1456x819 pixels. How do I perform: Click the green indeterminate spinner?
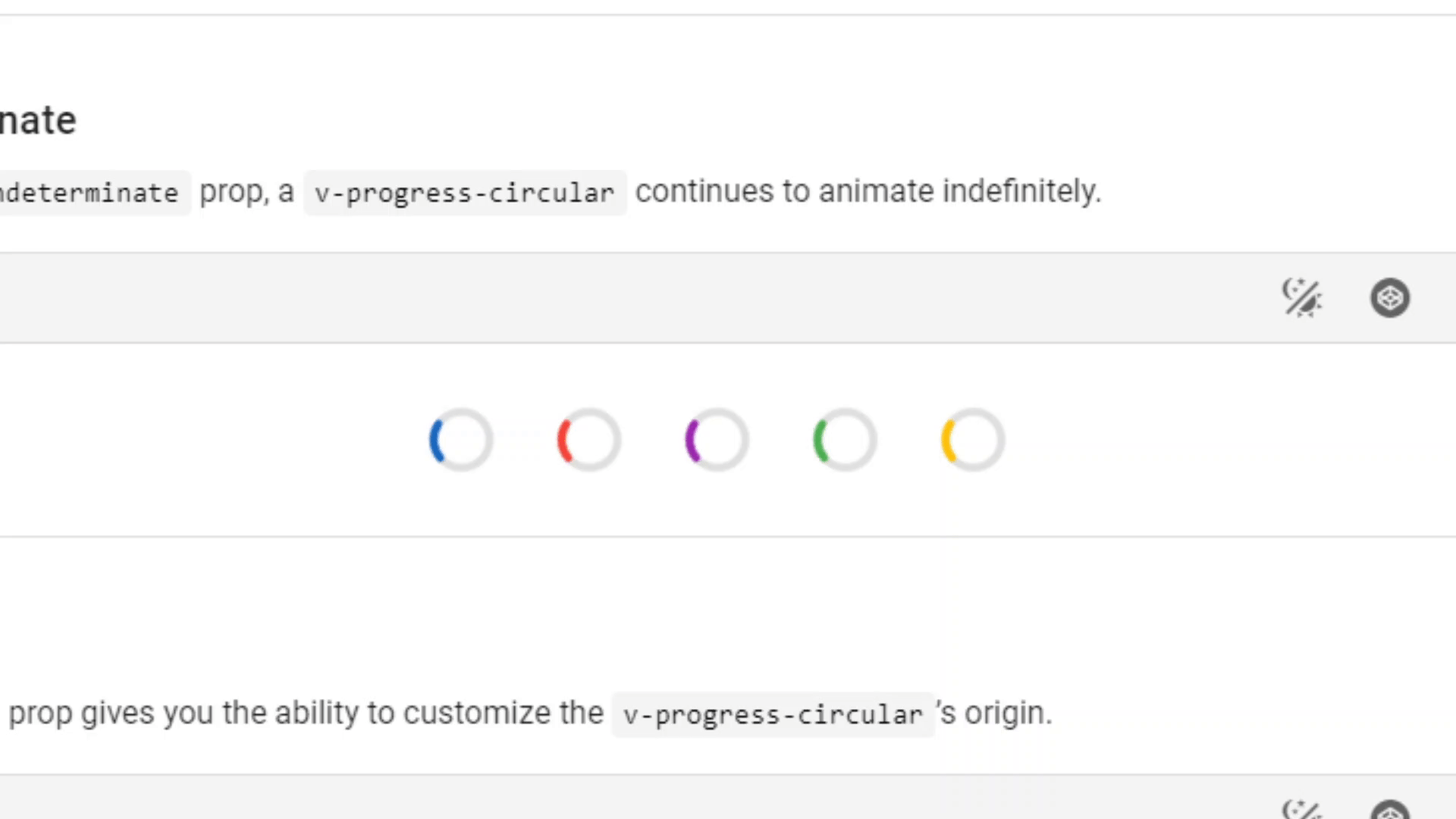tap(844, 440)
